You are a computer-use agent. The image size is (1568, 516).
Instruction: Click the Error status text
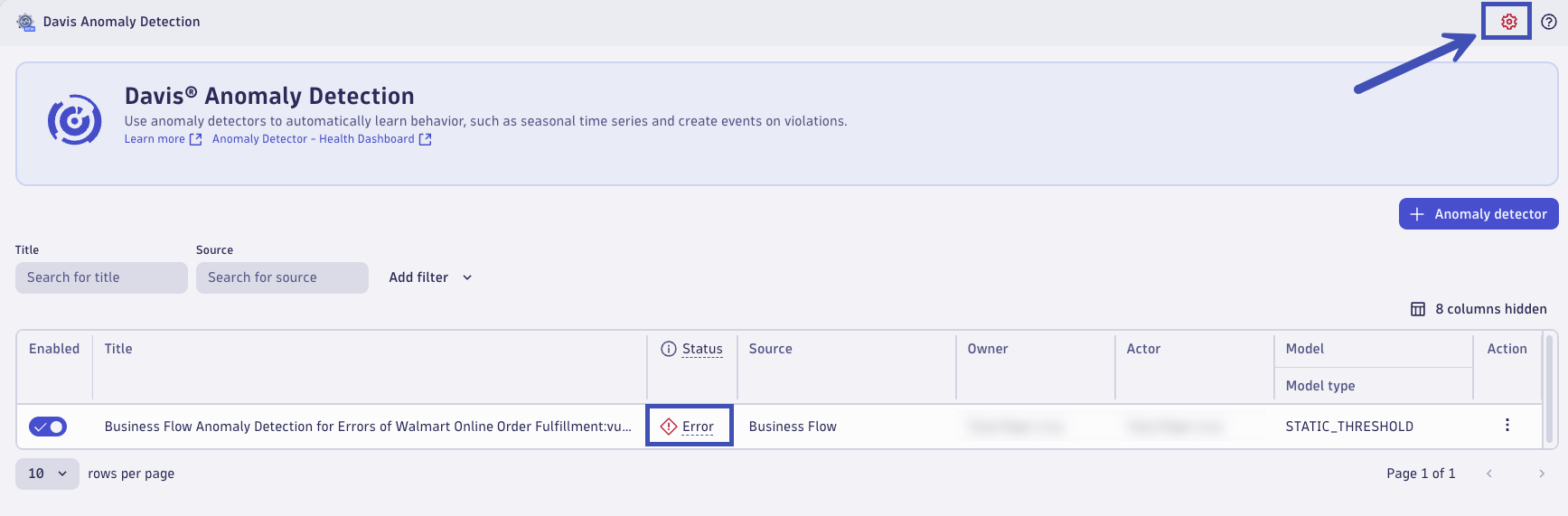click(x=698, y=427)
